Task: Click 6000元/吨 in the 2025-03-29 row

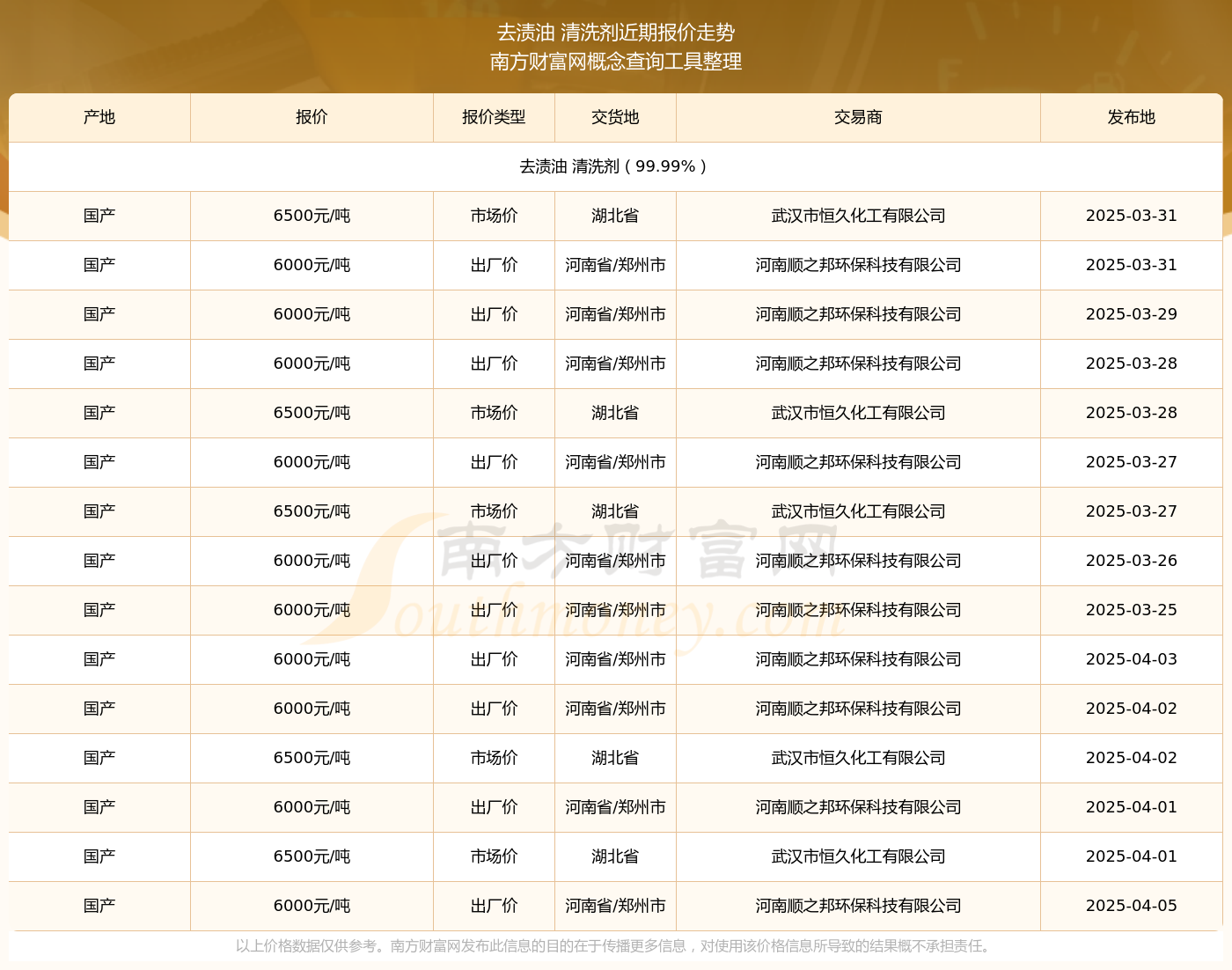Action: 312,314
